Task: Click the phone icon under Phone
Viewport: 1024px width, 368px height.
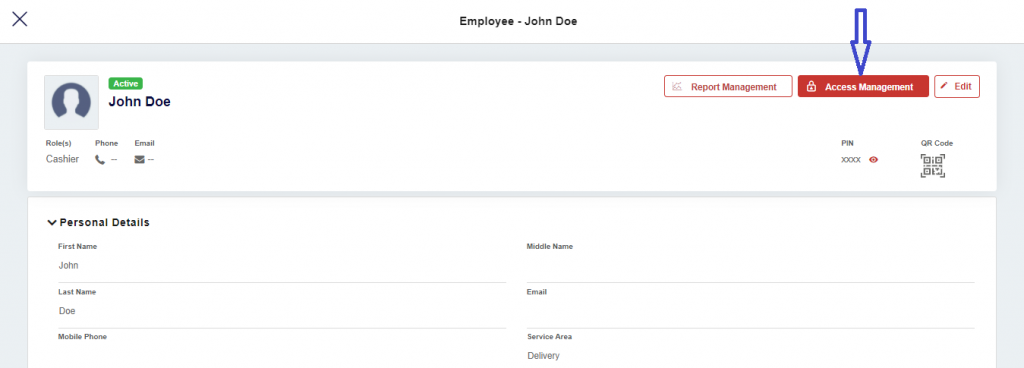Action: pyautogui.click(x=100, y=159)
